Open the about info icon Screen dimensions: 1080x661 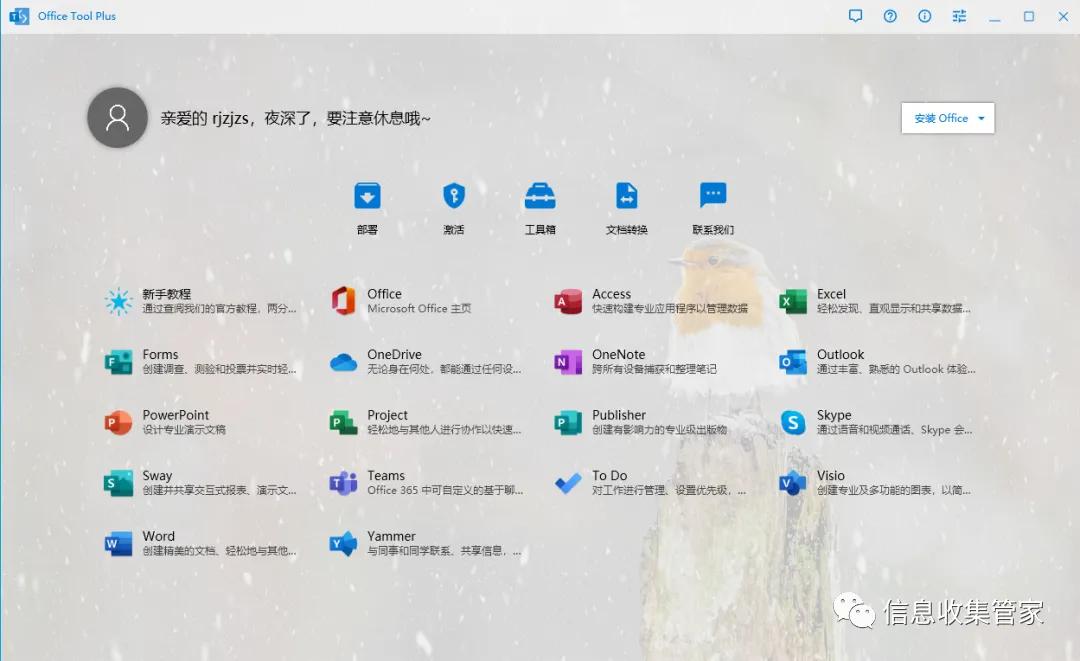click(x=924, y=16)
